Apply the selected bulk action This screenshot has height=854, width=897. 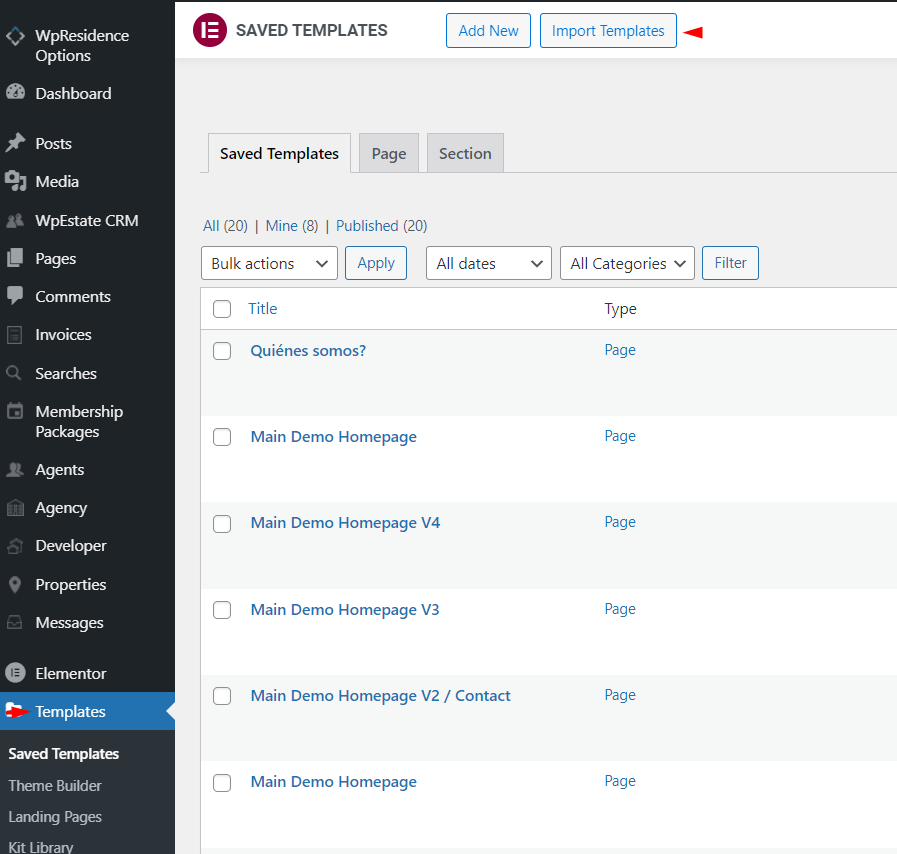coord(376,263)
